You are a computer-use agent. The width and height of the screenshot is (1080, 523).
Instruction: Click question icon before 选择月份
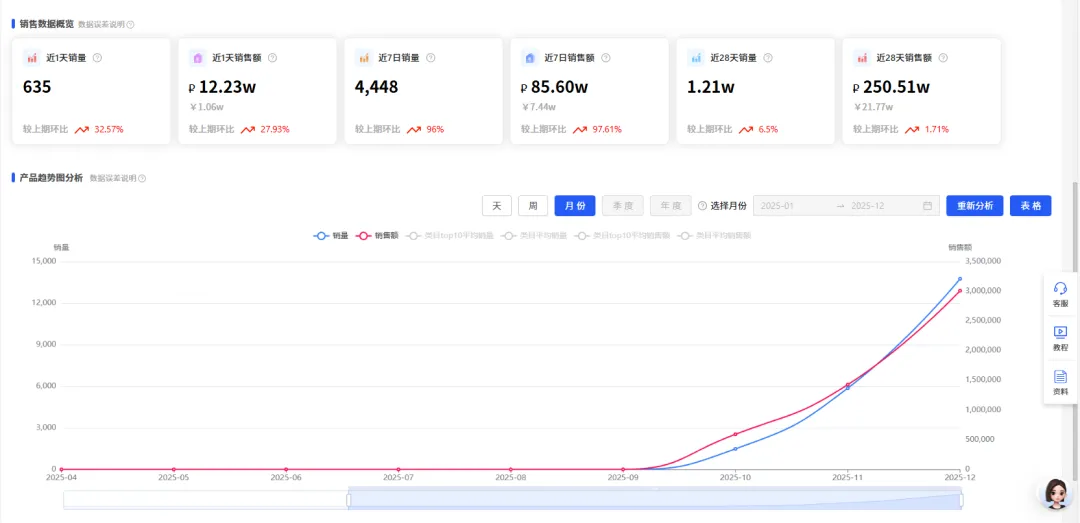point(703,205)
